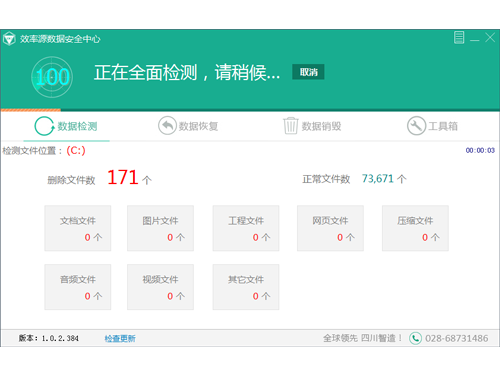Click the radar scan progress circle showing 100
Screen dimensions: 500x375
click(x=52, y=77)
